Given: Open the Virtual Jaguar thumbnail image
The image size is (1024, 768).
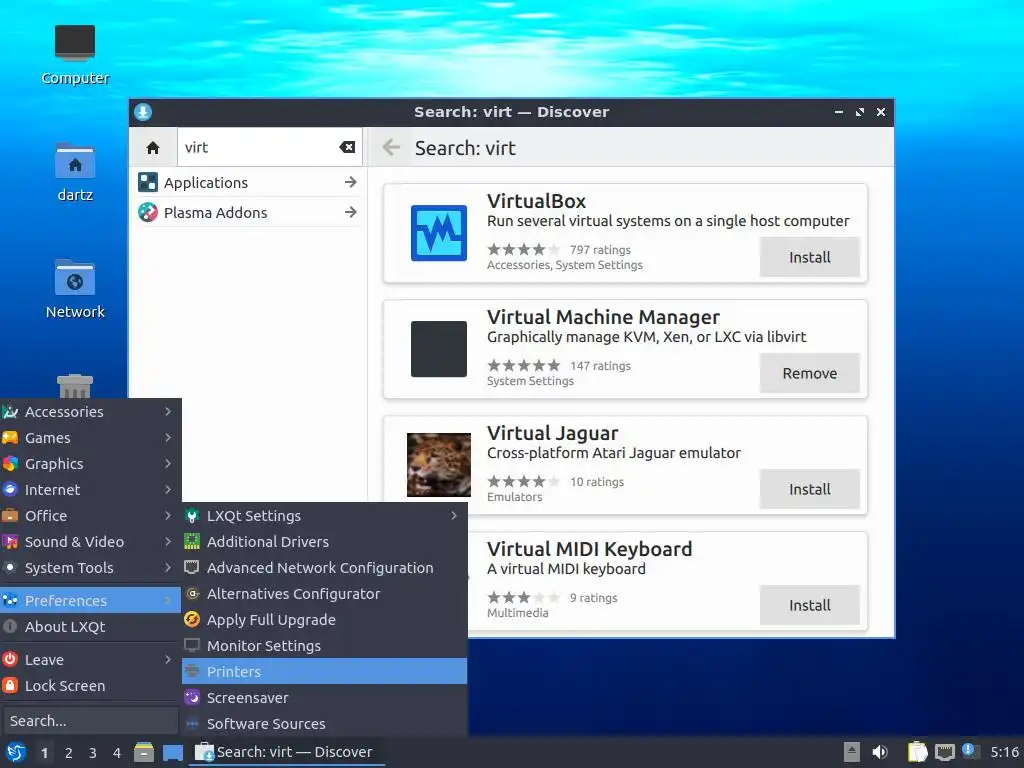Looking at the screenshot, I should 439,464.
